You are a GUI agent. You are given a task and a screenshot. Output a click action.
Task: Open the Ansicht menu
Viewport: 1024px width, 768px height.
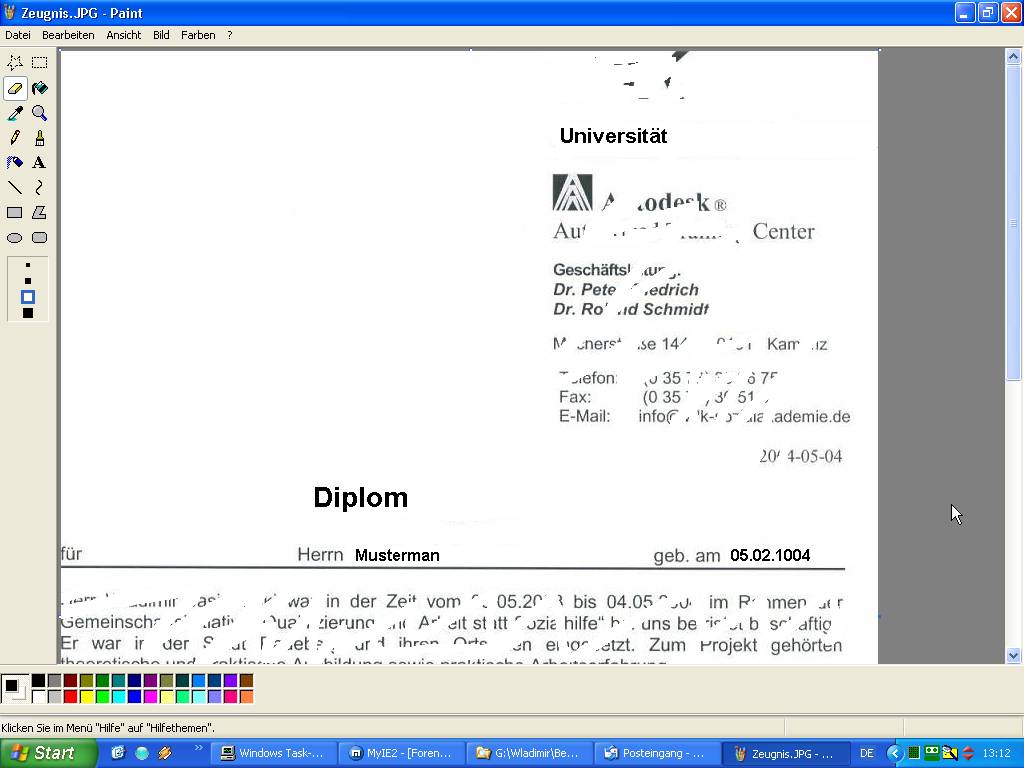pos(123,35)
